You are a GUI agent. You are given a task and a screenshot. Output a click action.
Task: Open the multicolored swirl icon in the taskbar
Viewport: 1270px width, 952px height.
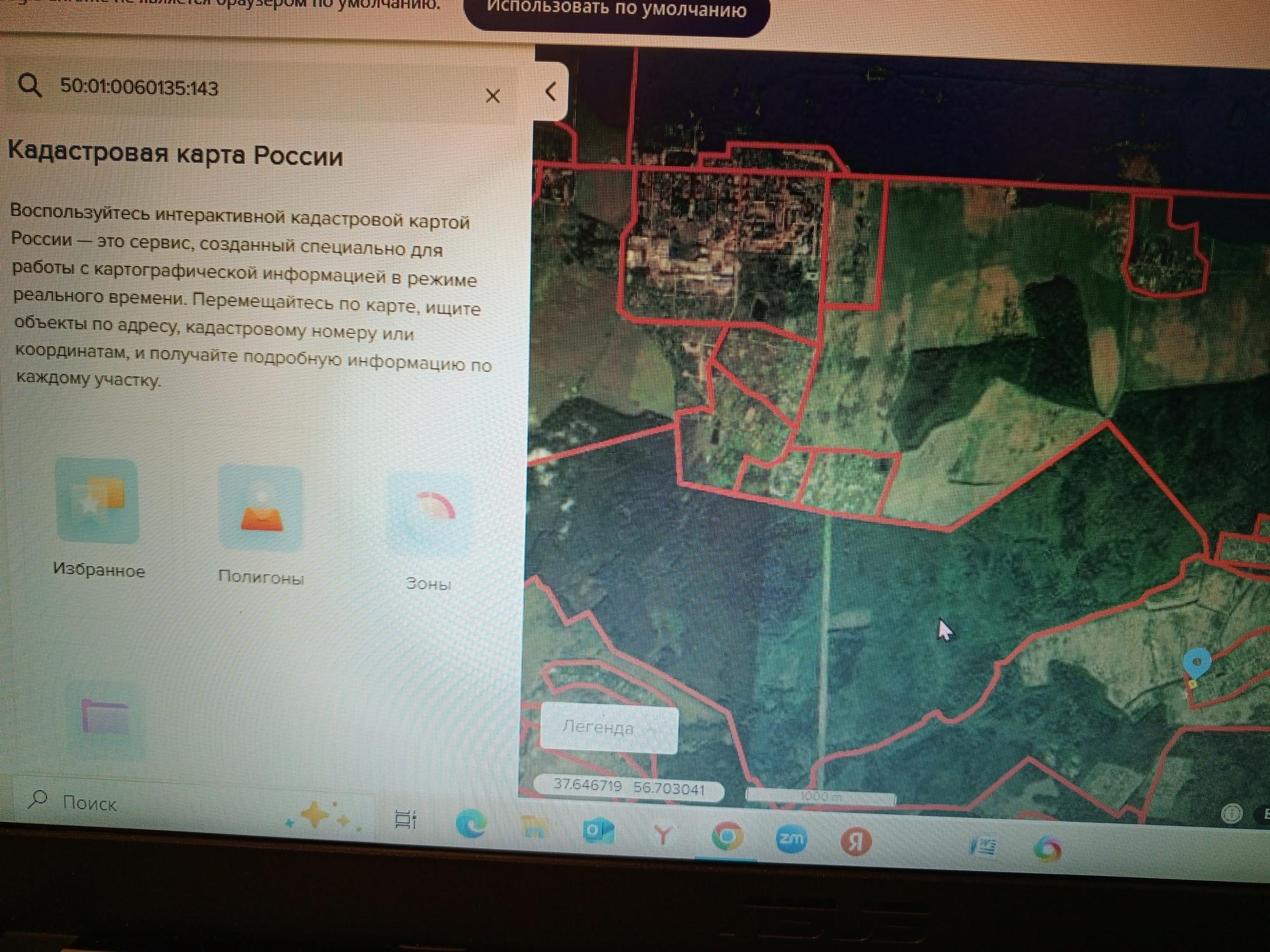click(1048, 849)
